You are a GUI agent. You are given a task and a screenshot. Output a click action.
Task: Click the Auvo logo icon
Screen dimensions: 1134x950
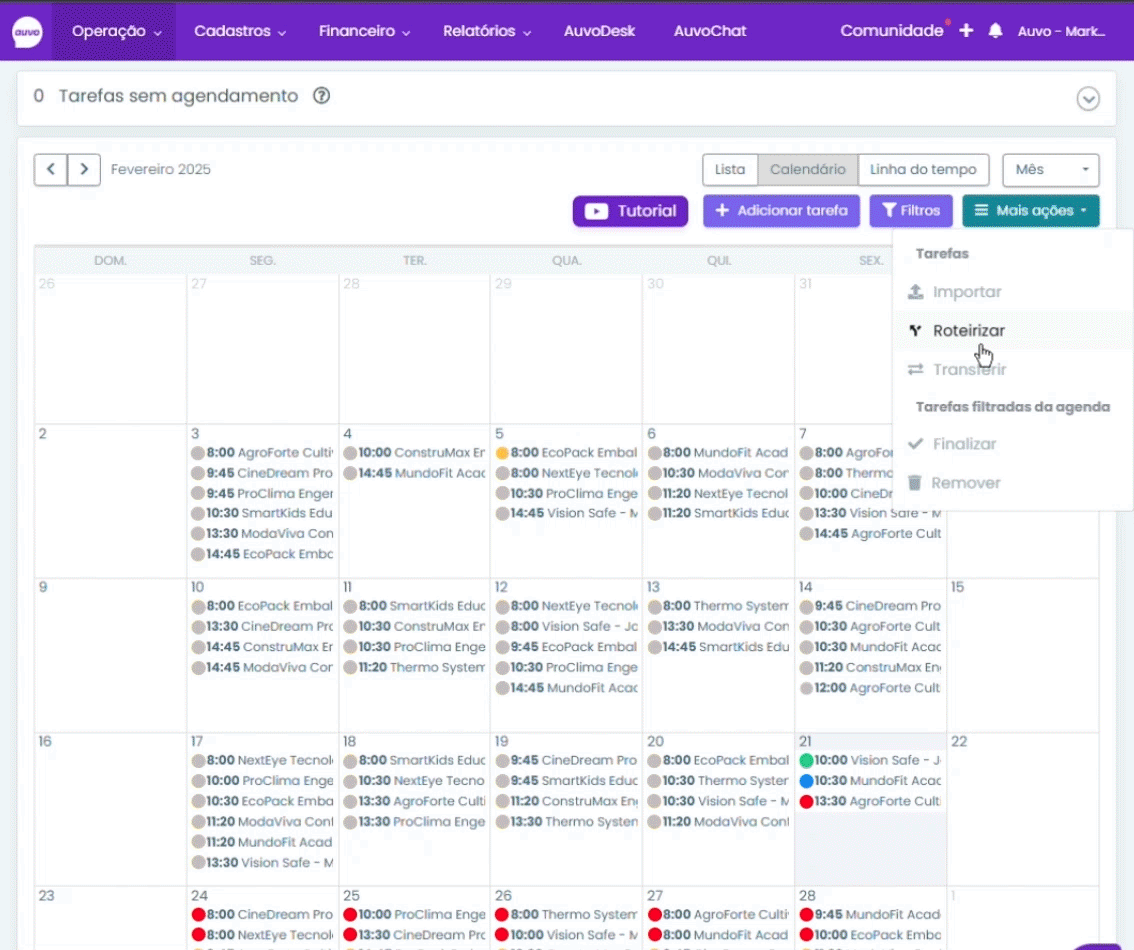27,32
